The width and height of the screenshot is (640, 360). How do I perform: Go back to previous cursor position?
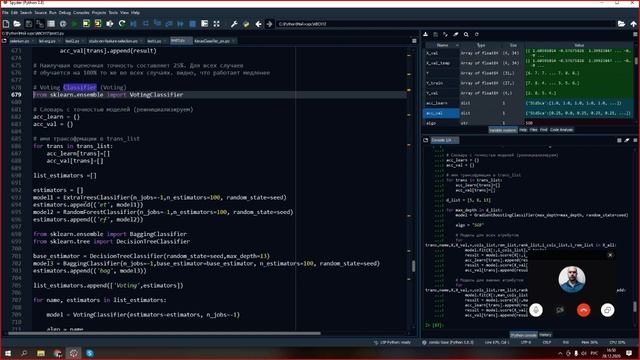258,24
